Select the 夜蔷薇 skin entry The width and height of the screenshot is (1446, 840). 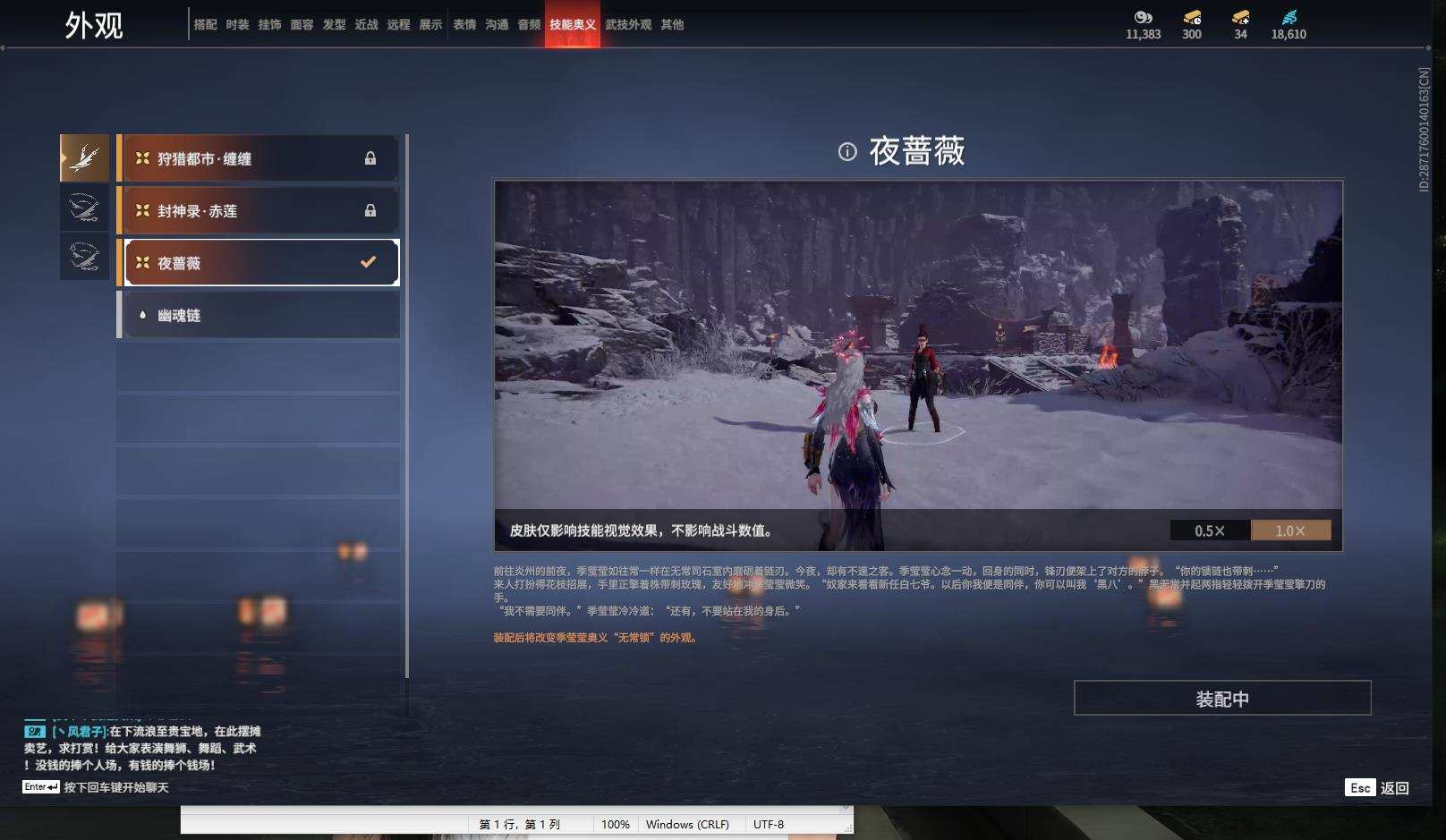tap(258, 262)
